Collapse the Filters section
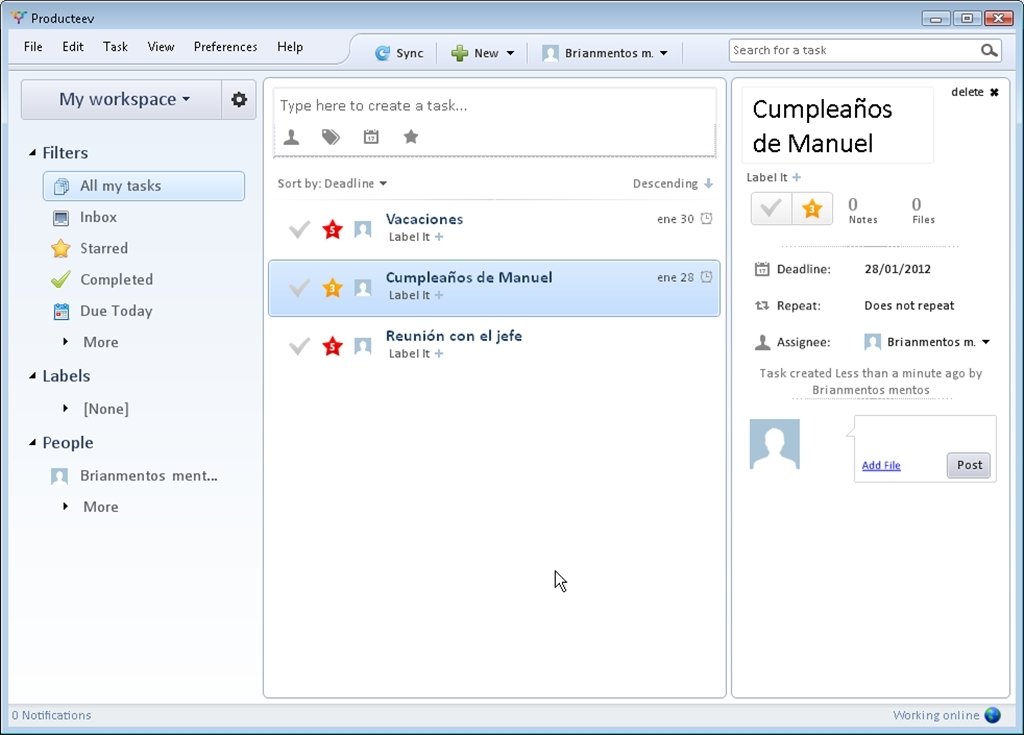Screen dimensions: 1024x735 click(x=33, y=152)
